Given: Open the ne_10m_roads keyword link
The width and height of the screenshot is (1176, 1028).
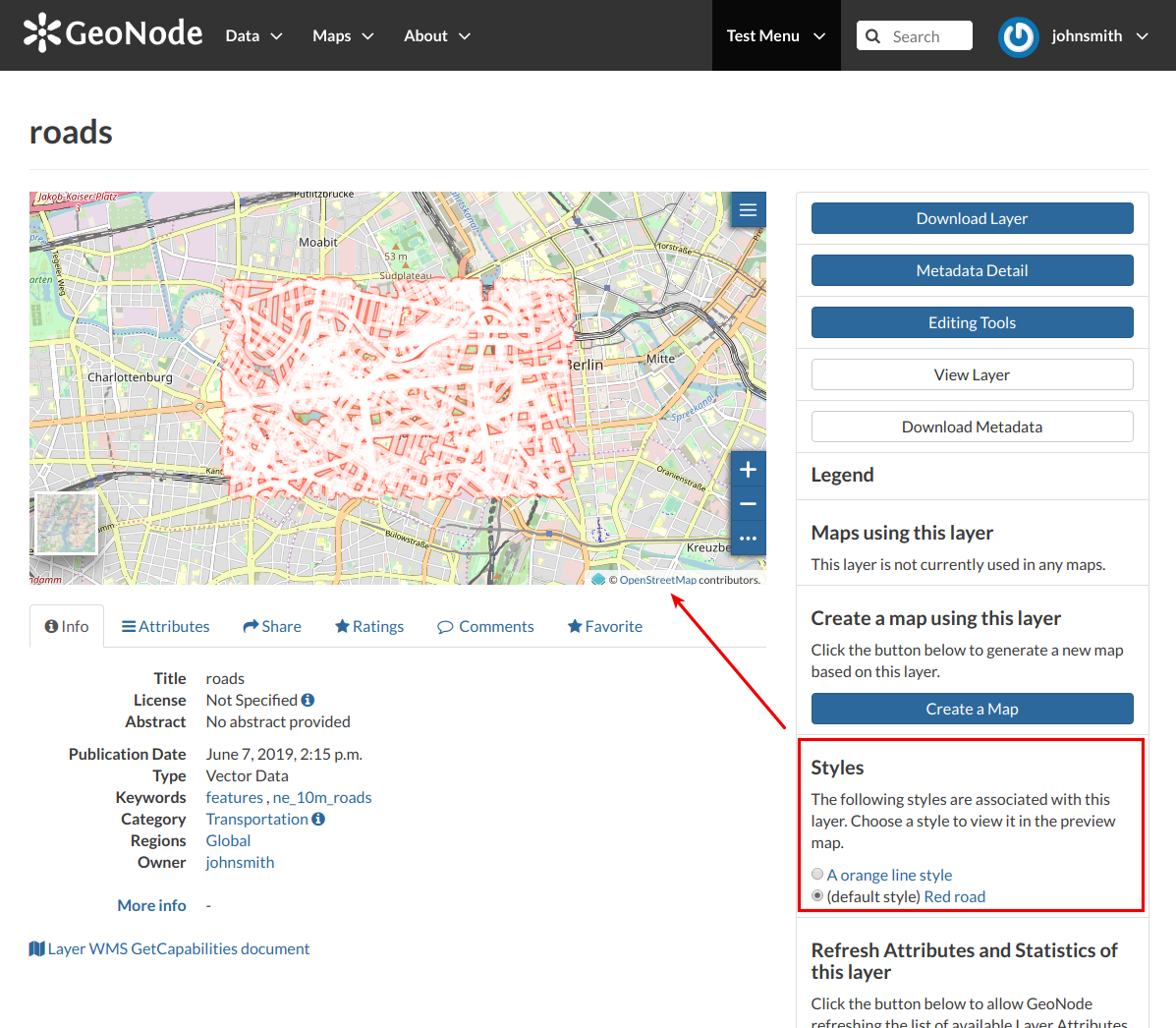Looking at the screenshot, I should point(322,798).
